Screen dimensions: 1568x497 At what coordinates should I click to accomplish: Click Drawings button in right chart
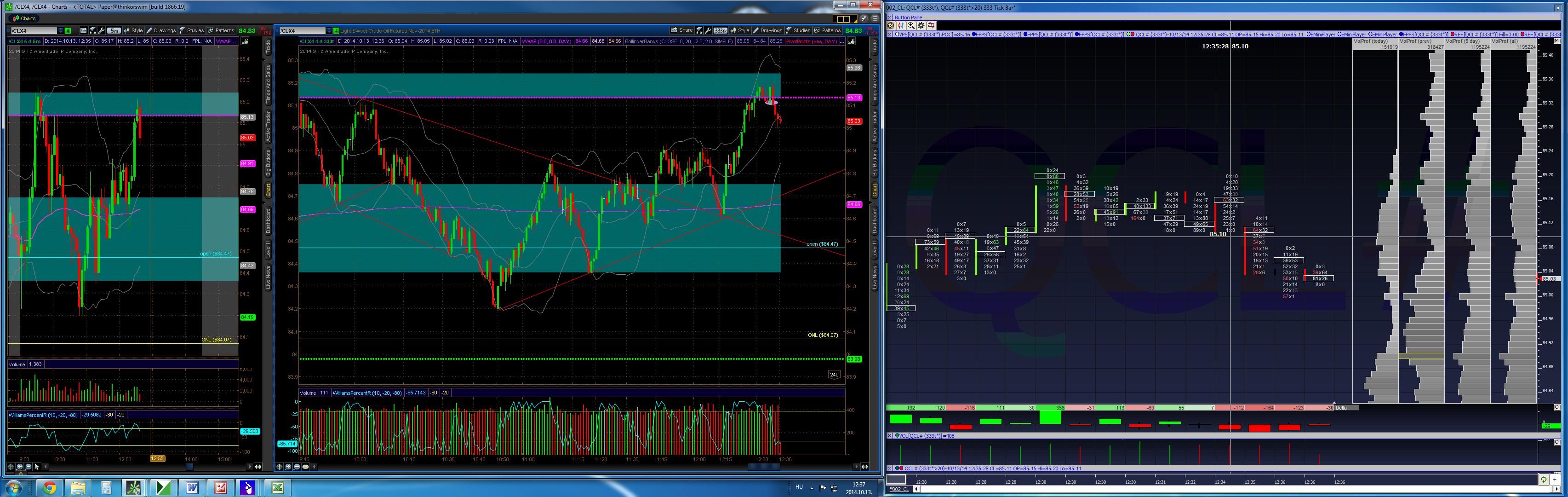click(x=767, y=30)
